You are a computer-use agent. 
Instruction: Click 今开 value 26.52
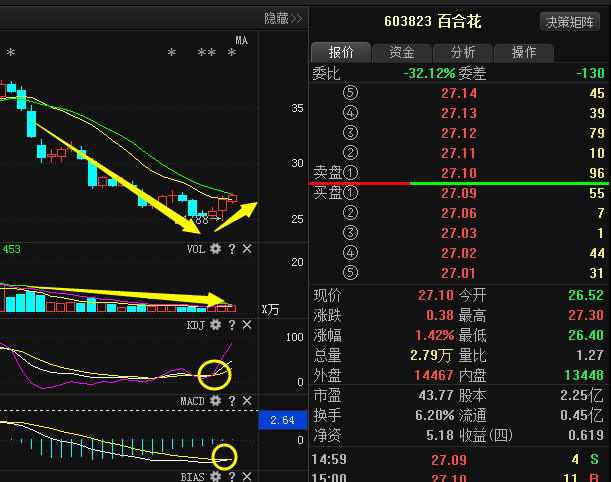click(586, 295)
